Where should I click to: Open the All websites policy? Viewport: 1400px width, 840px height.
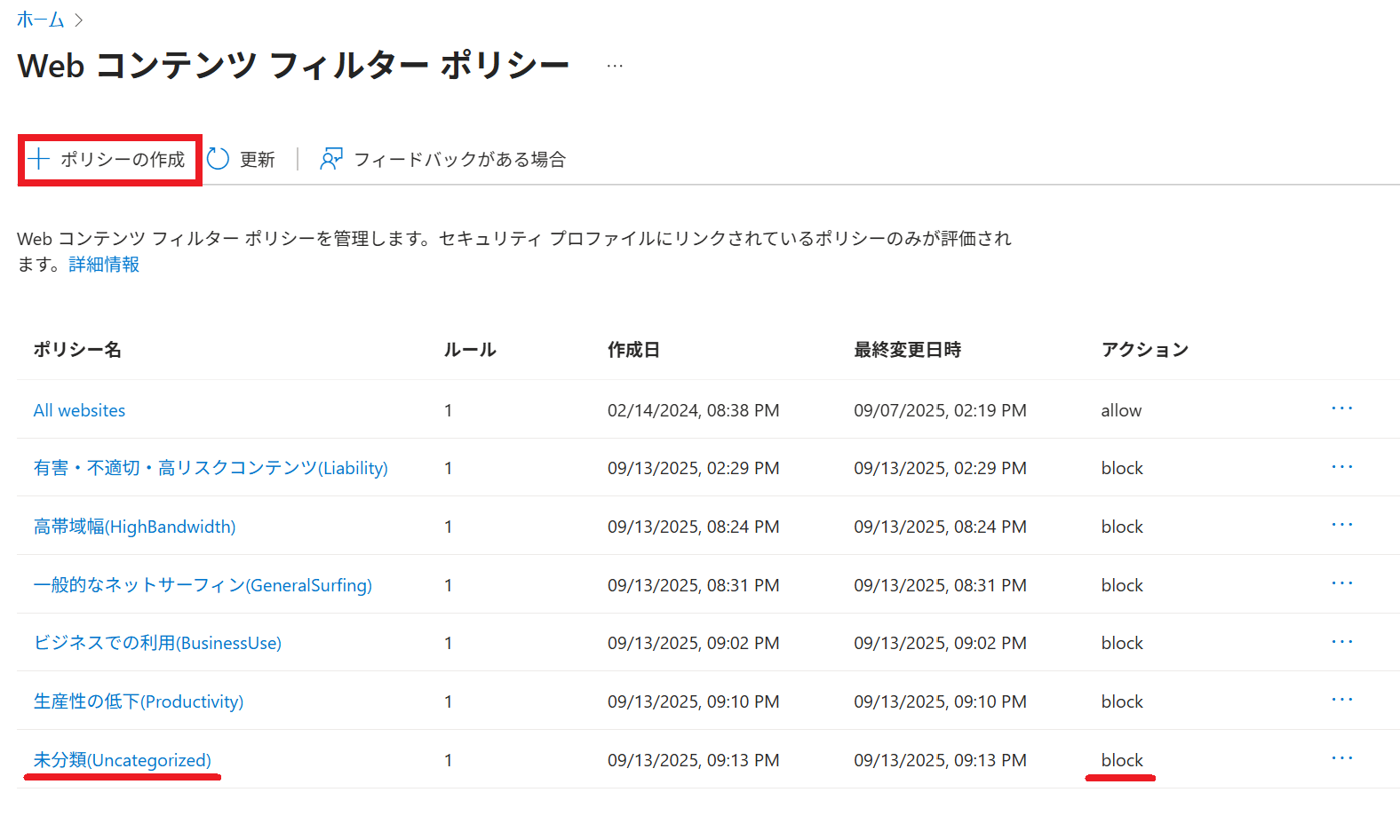click(x=79, y=410)
